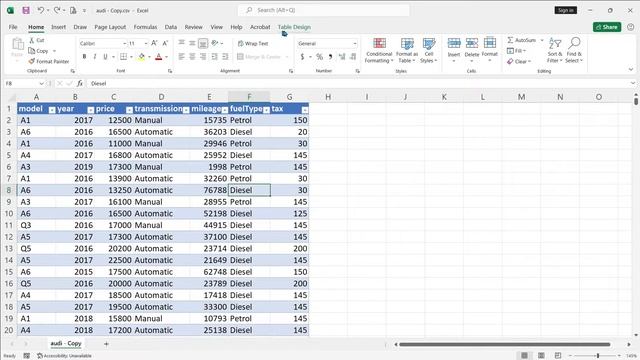Viewport: 640px width, 360px height.
Task: Click the Delete cells icon
Action: tap(472, 43)
